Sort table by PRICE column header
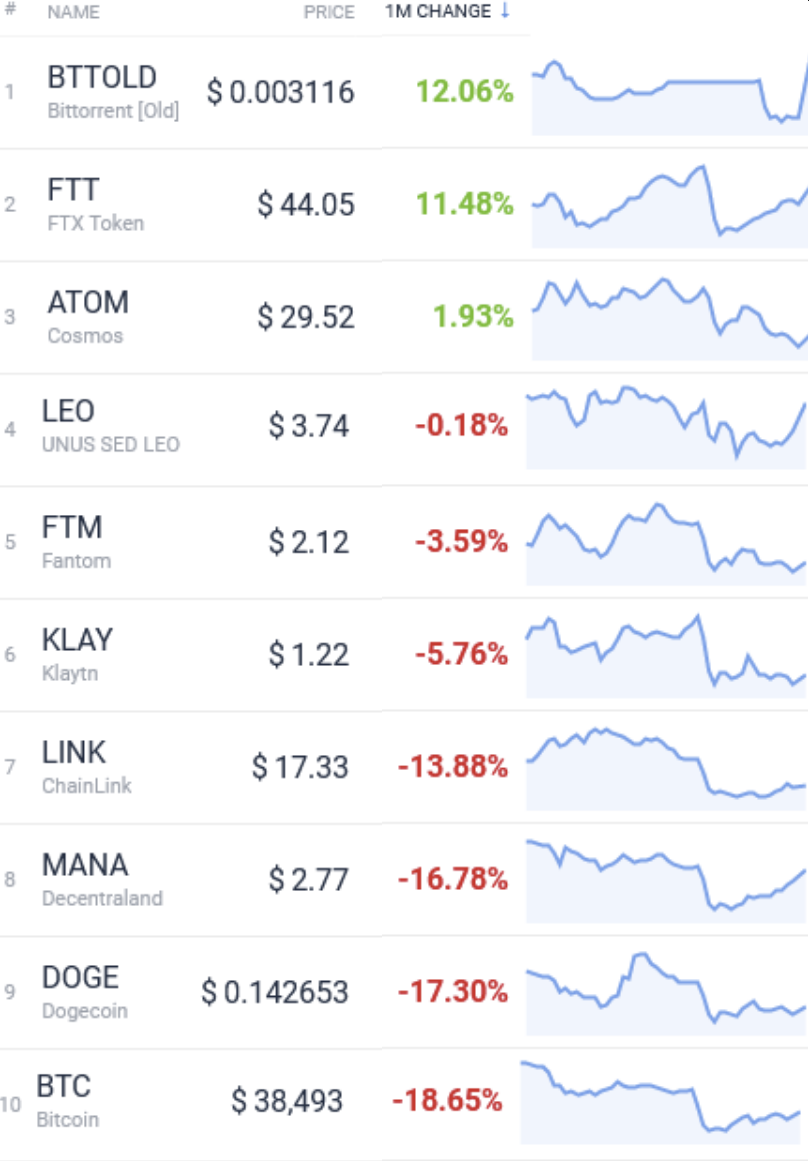 [x=329, y=12]
